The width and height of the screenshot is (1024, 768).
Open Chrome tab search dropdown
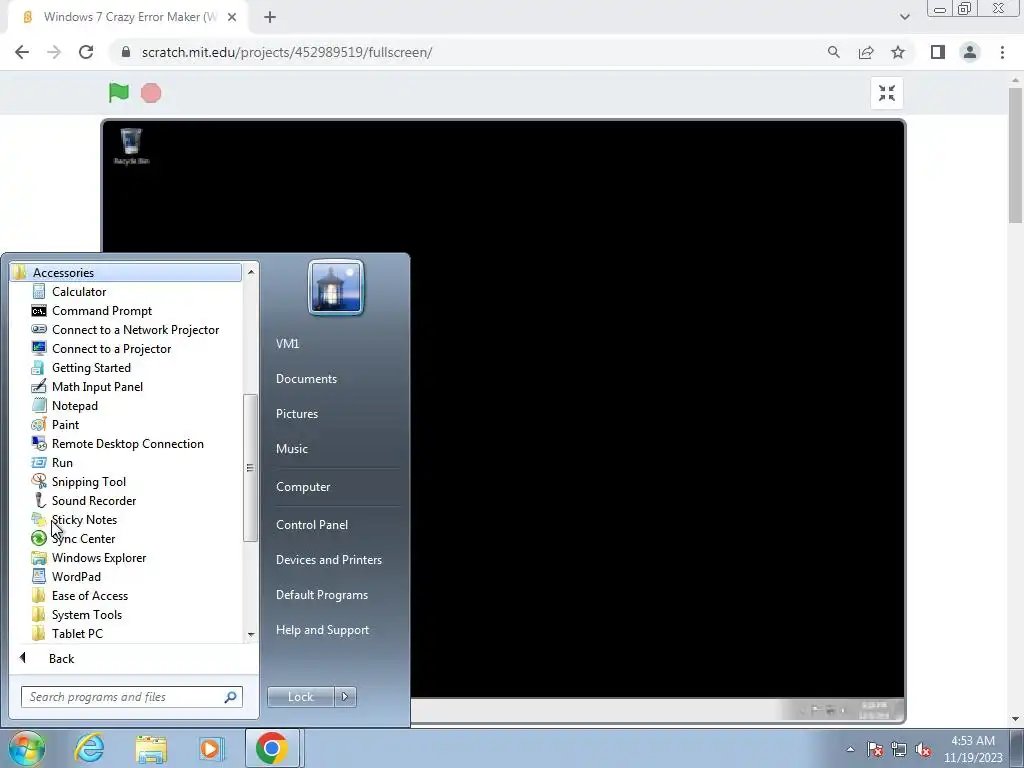tap(904, 17)
